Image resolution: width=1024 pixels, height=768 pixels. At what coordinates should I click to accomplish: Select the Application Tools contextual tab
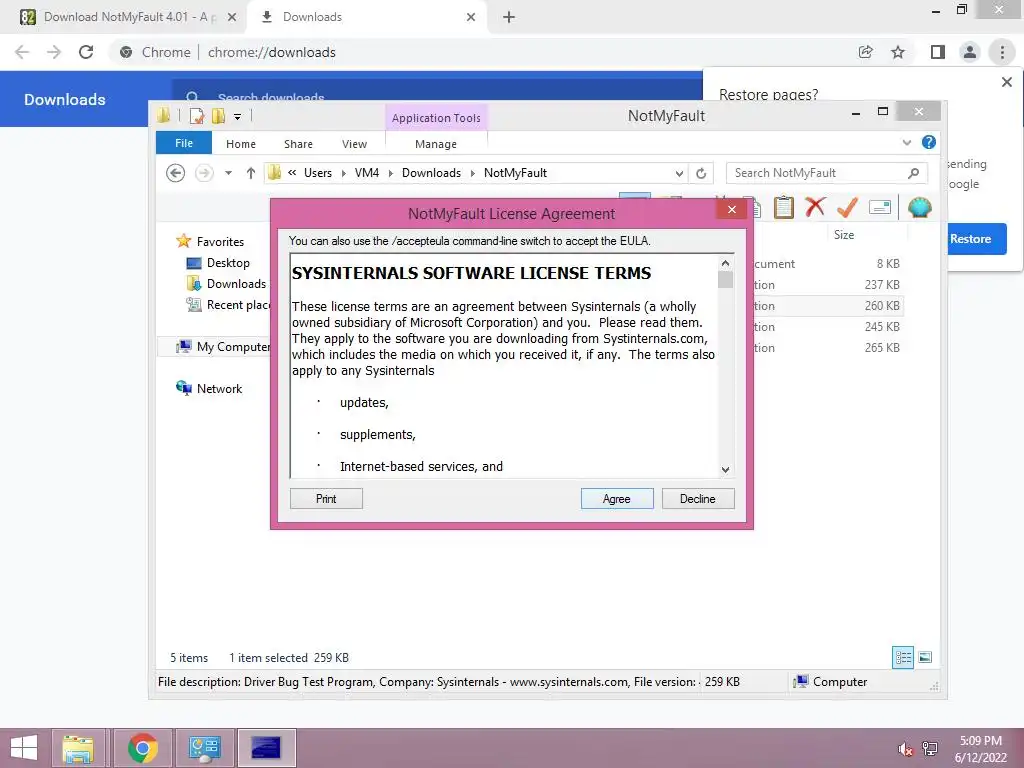436,118
